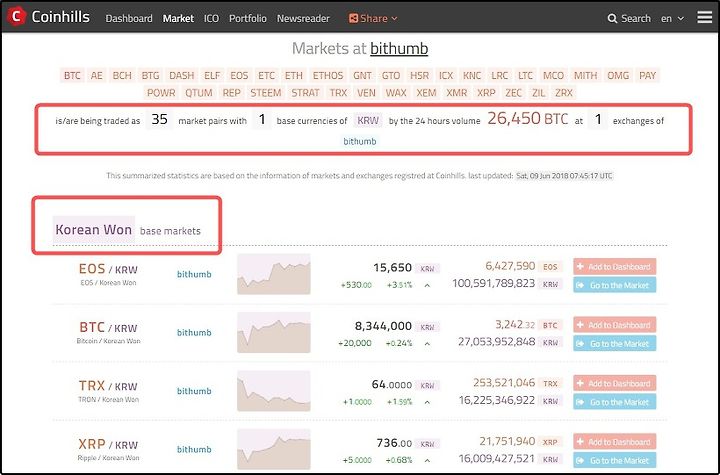This screenshot has width=720, height=475.
Task: Open the ICO nav item
Action: [x=211, y=18]
